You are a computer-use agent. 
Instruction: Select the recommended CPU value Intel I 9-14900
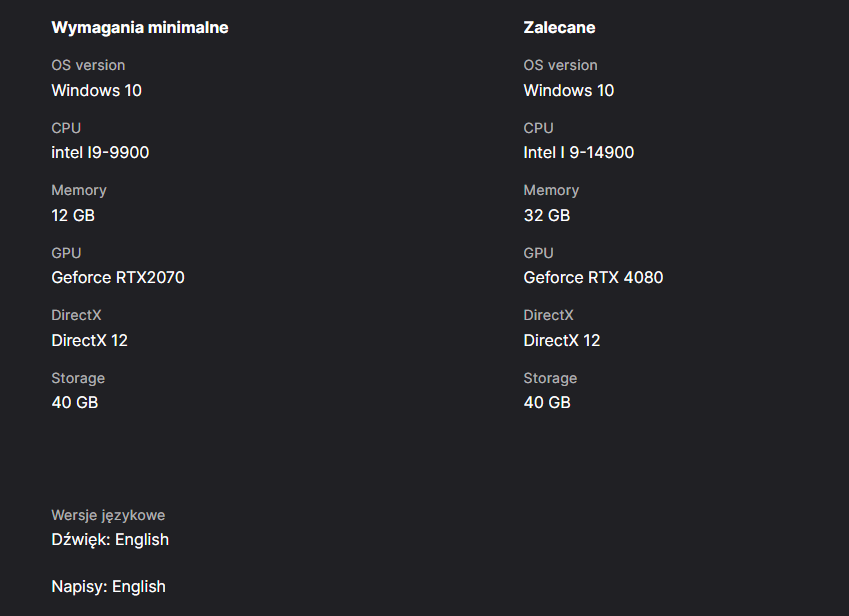point(578,153)
